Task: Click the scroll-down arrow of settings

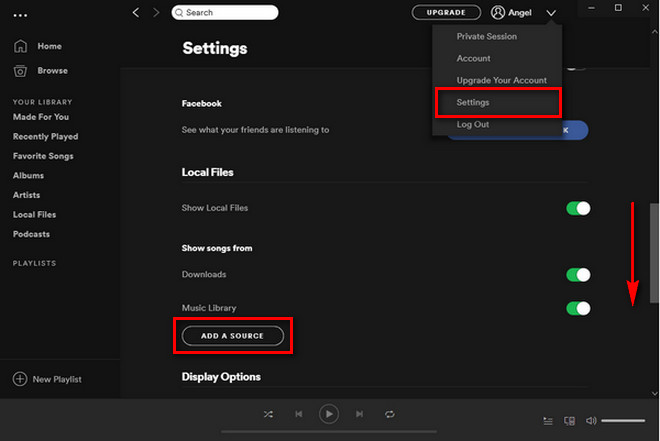Action: [654, 394]
